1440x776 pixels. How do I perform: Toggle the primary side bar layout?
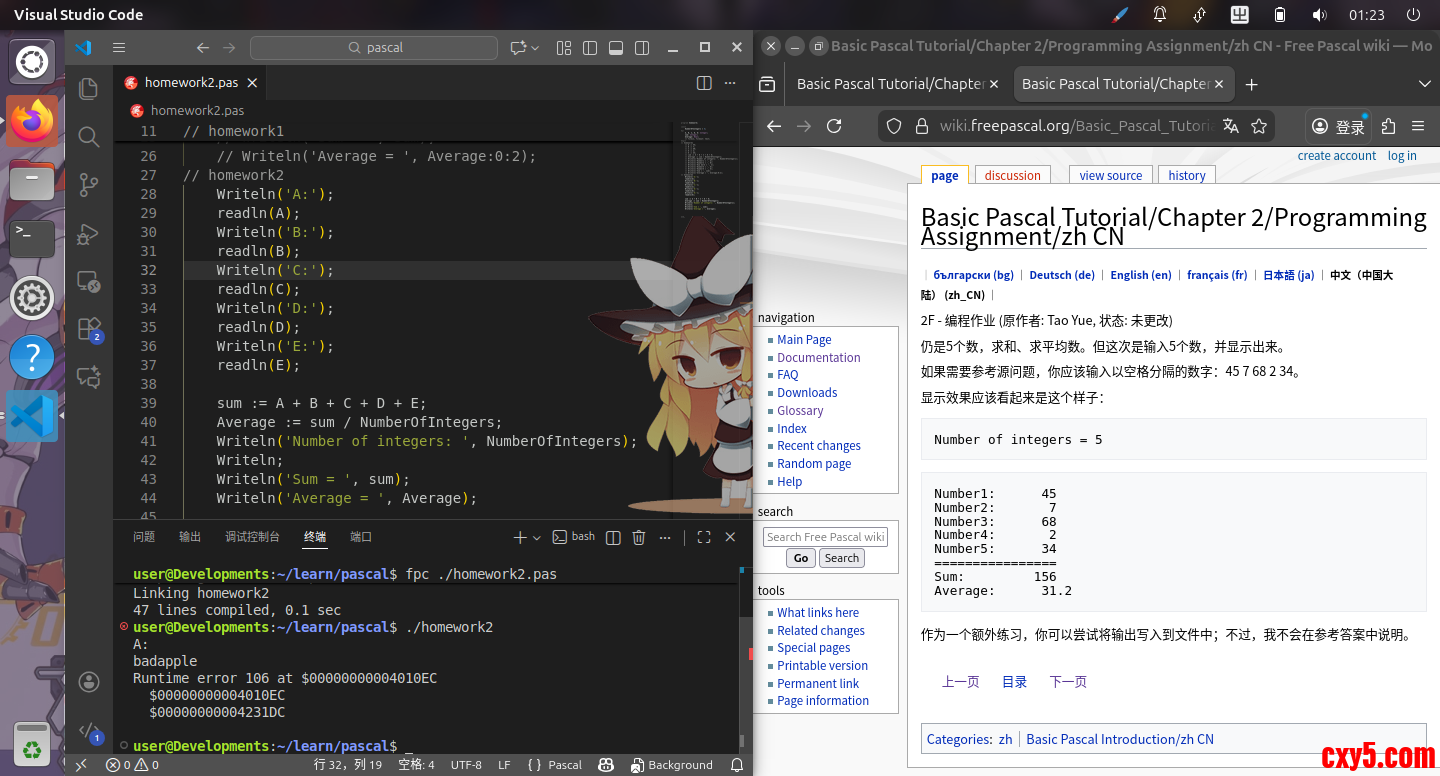point(590,48)
